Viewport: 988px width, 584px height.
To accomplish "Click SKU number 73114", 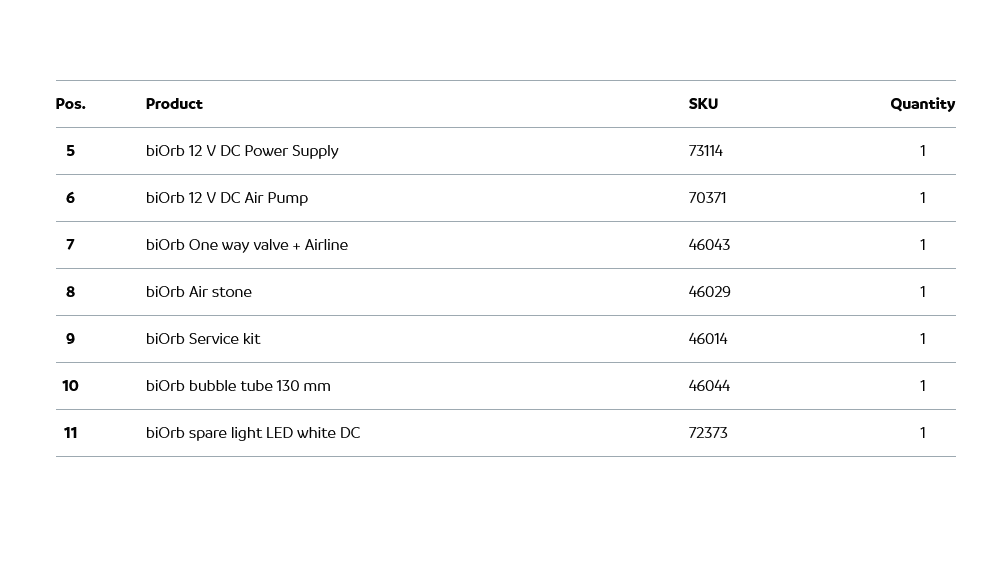I will pyautogui.click(x=705, y=151).
